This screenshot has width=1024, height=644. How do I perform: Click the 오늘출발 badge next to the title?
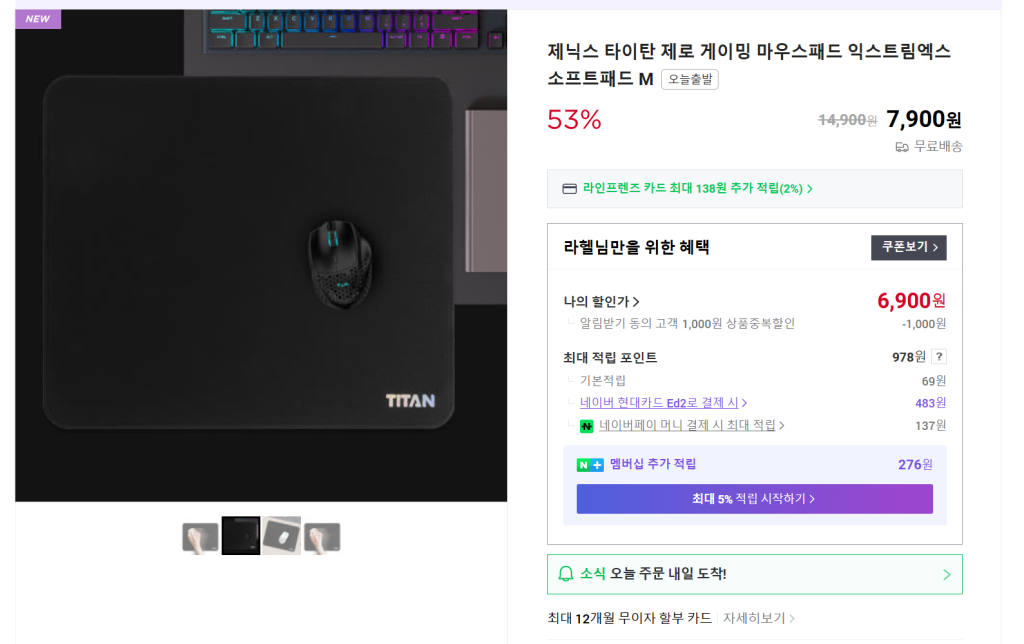(x=690, y=79)
